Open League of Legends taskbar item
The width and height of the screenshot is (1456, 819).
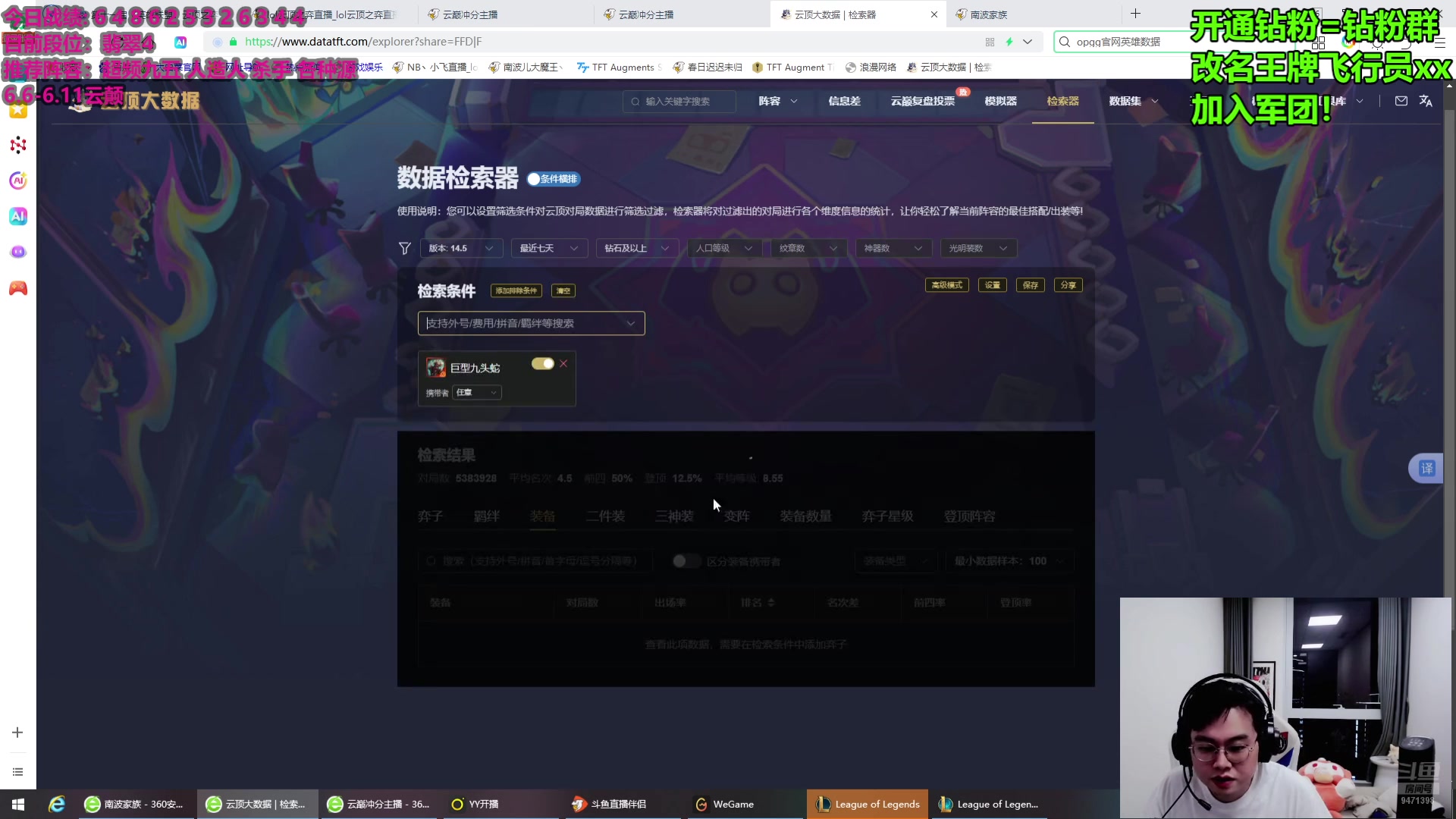click(868, 804)
